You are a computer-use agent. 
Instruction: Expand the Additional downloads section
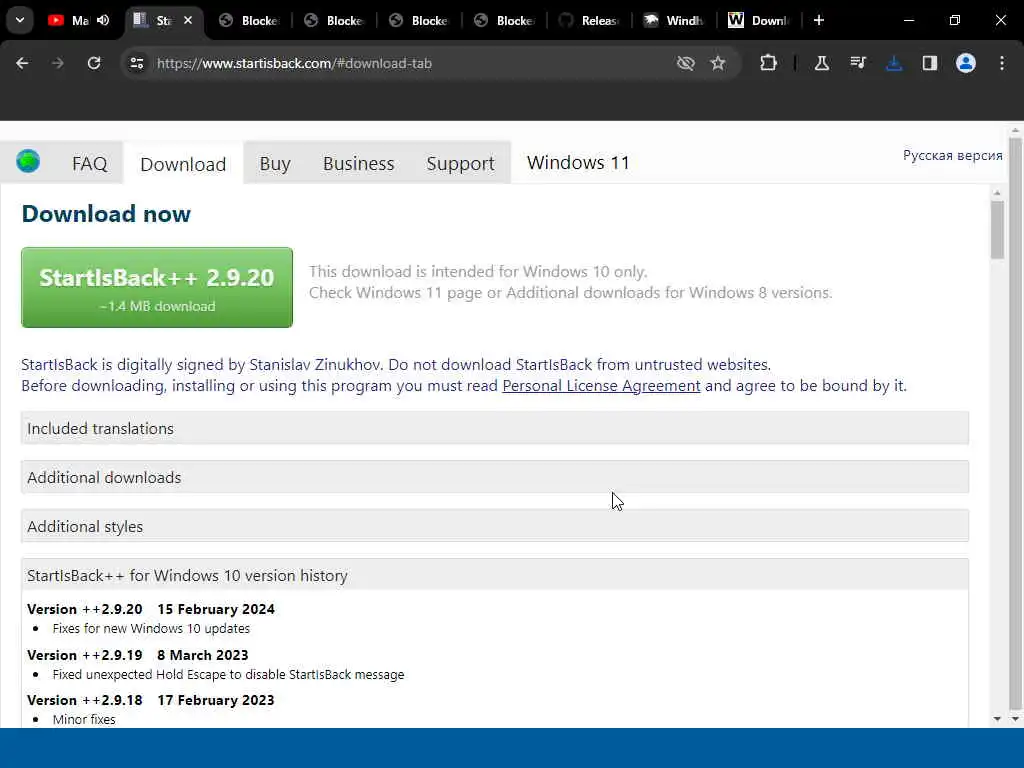(x=494, y=477)
